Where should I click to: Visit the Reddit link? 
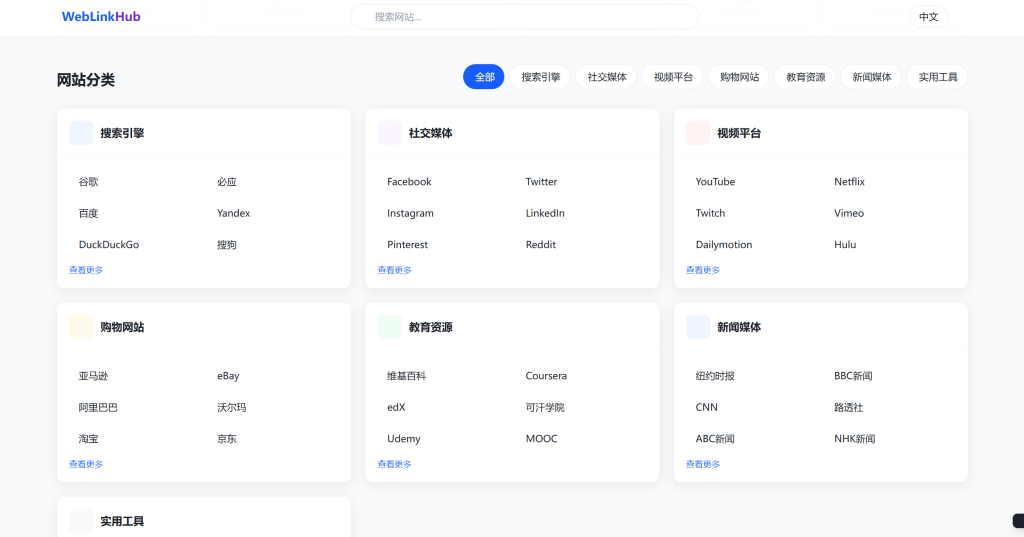[x=541, y=244]
